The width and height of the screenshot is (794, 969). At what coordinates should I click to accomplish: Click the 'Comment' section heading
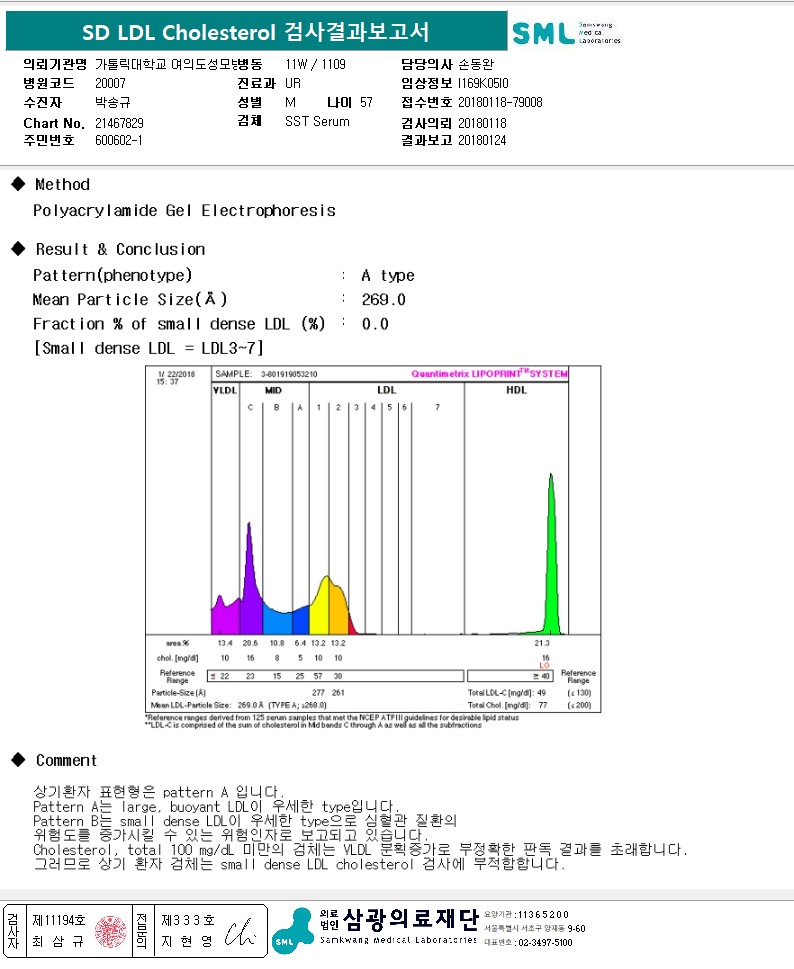pyautogui.click(x=66, y=760)
